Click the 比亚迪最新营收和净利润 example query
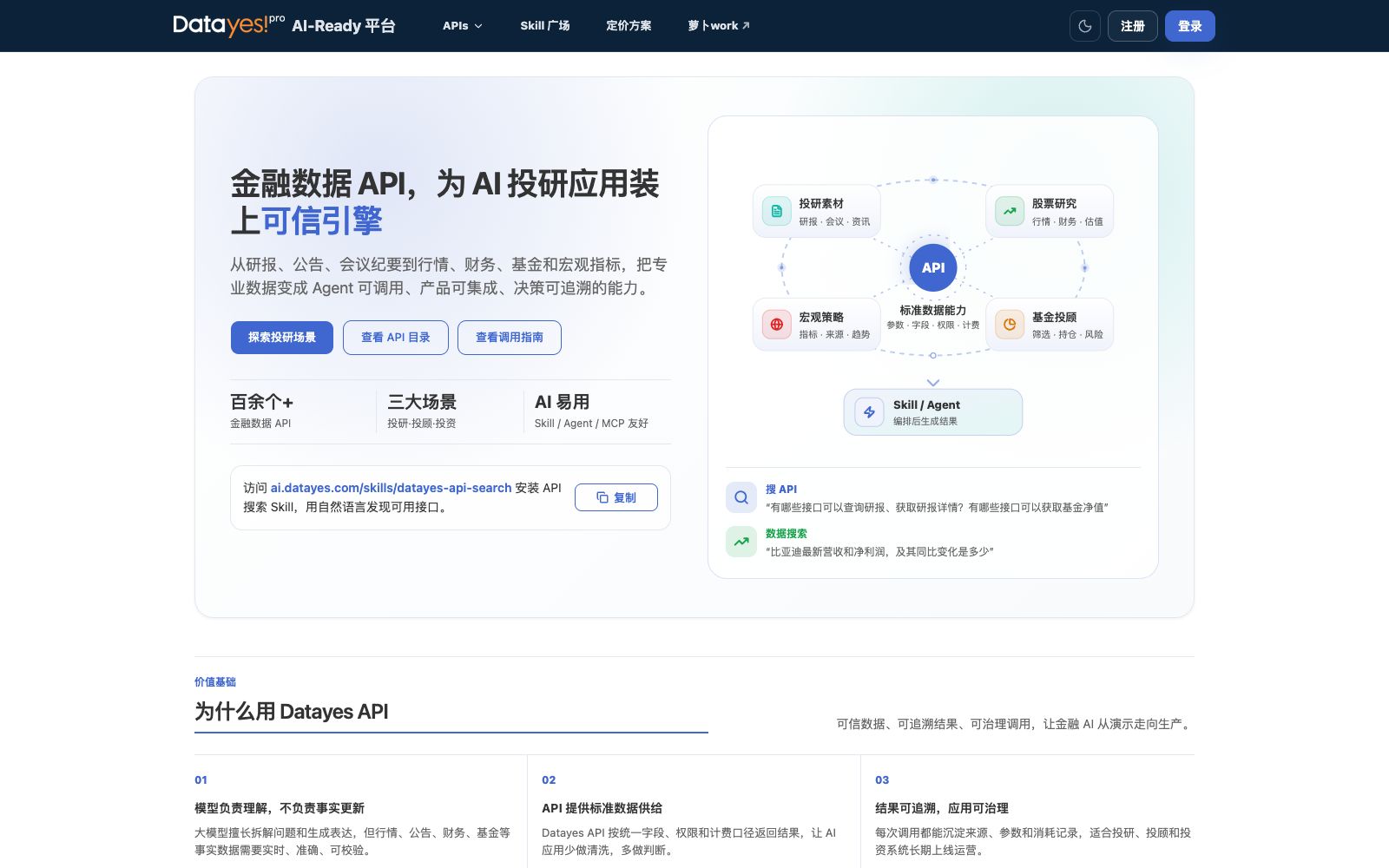The image size is (1389, 868). tap(879, 551)
